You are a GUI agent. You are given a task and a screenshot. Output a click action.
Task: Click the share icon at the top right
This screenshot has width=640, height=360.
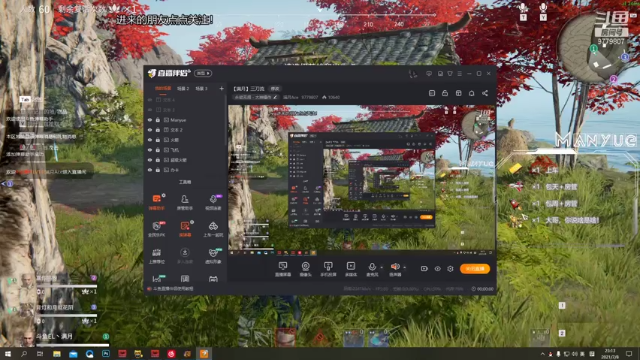click(485, 93)
